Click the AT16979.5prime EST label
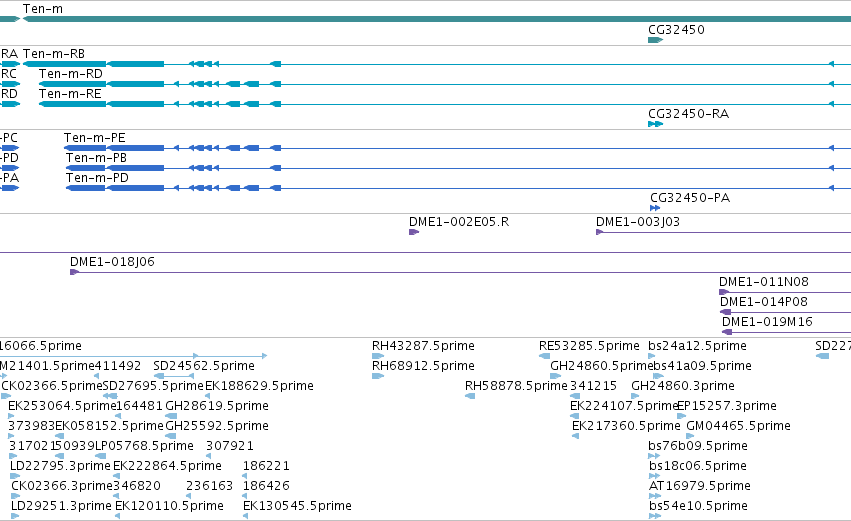Image resolution: width=851 pixels, height=521 pixels. pos(700,486)
